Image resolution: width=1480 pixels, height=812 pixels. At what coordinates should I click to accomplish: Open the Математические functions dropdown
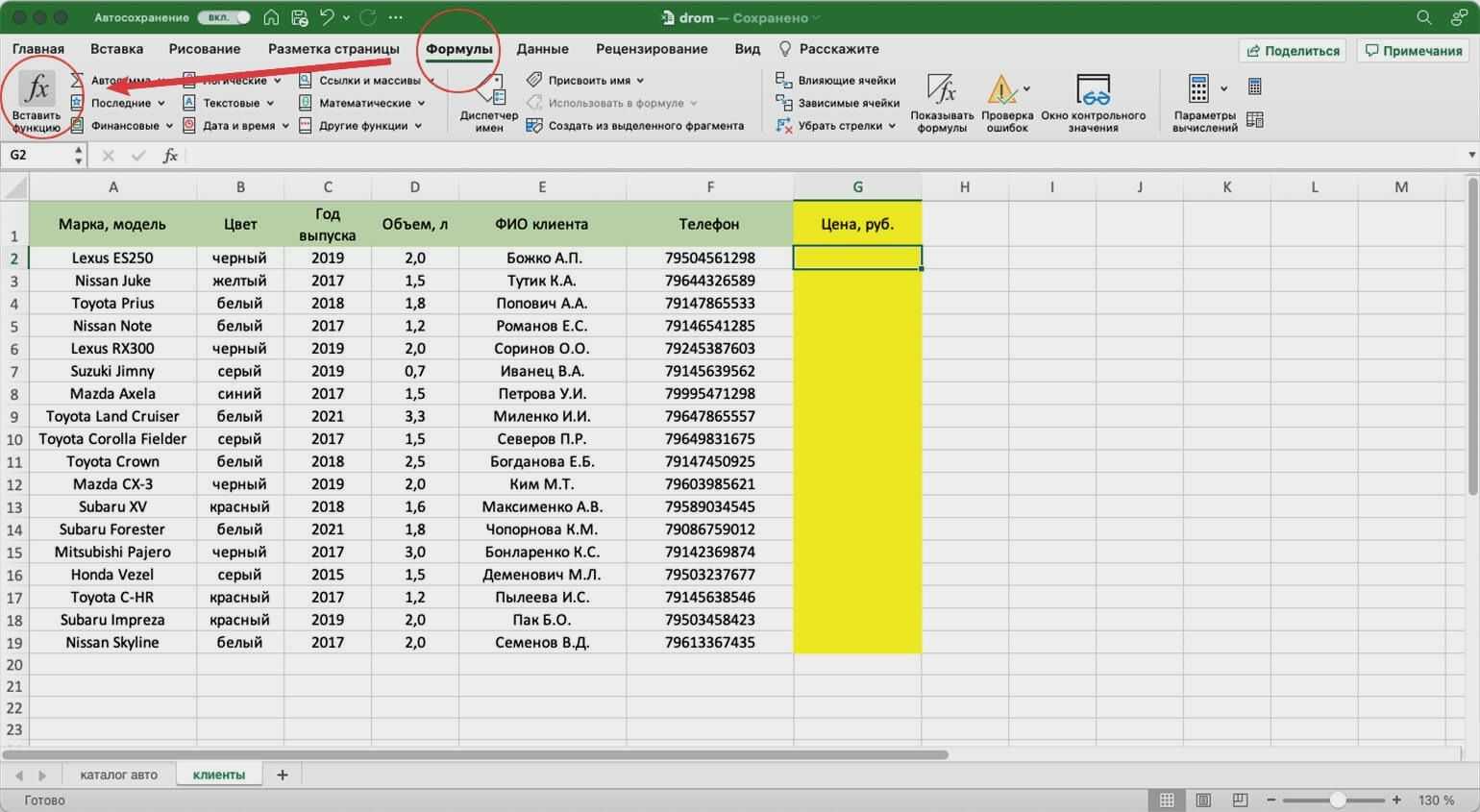[x=363, y=103]
